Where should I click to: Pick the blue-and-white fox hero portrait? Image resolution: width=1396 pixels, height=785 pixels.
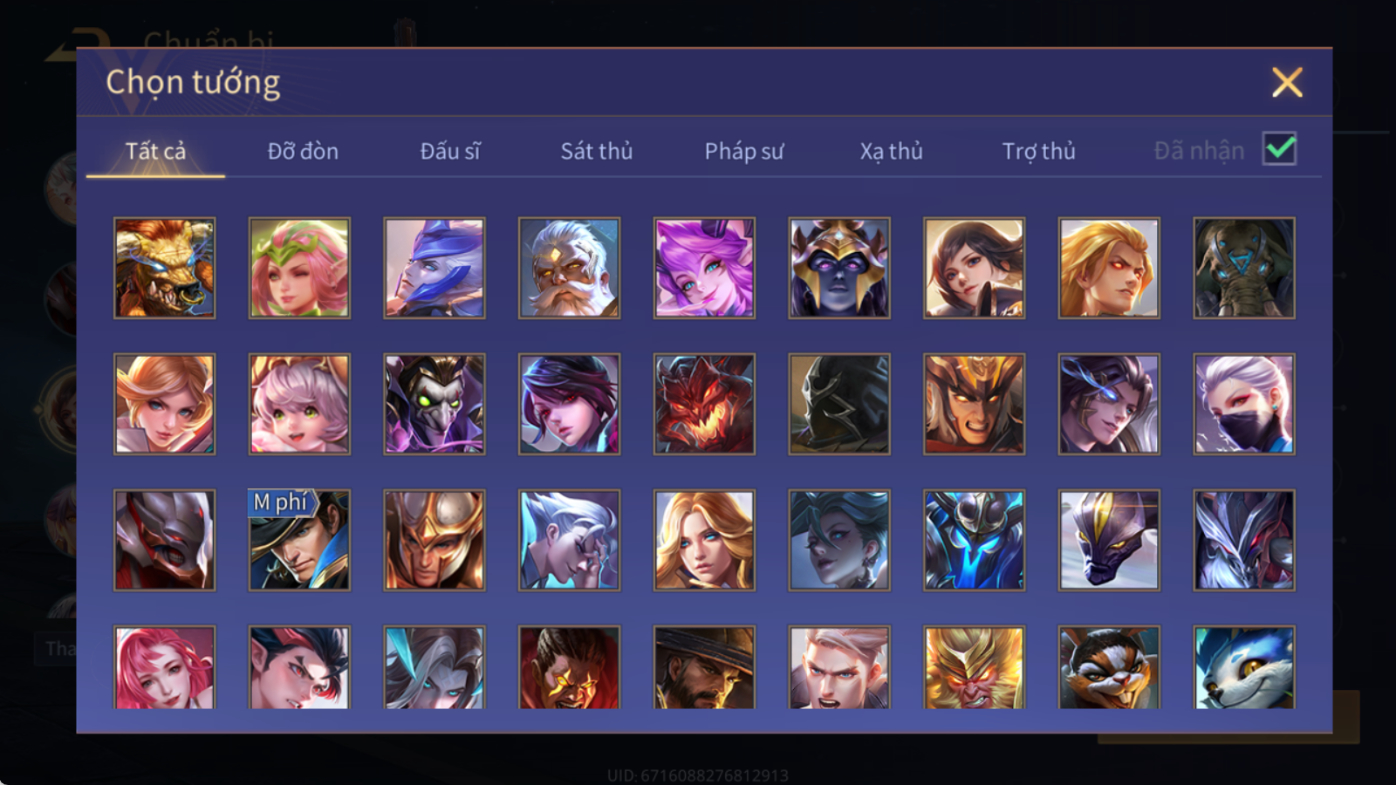pos(1244,668)
